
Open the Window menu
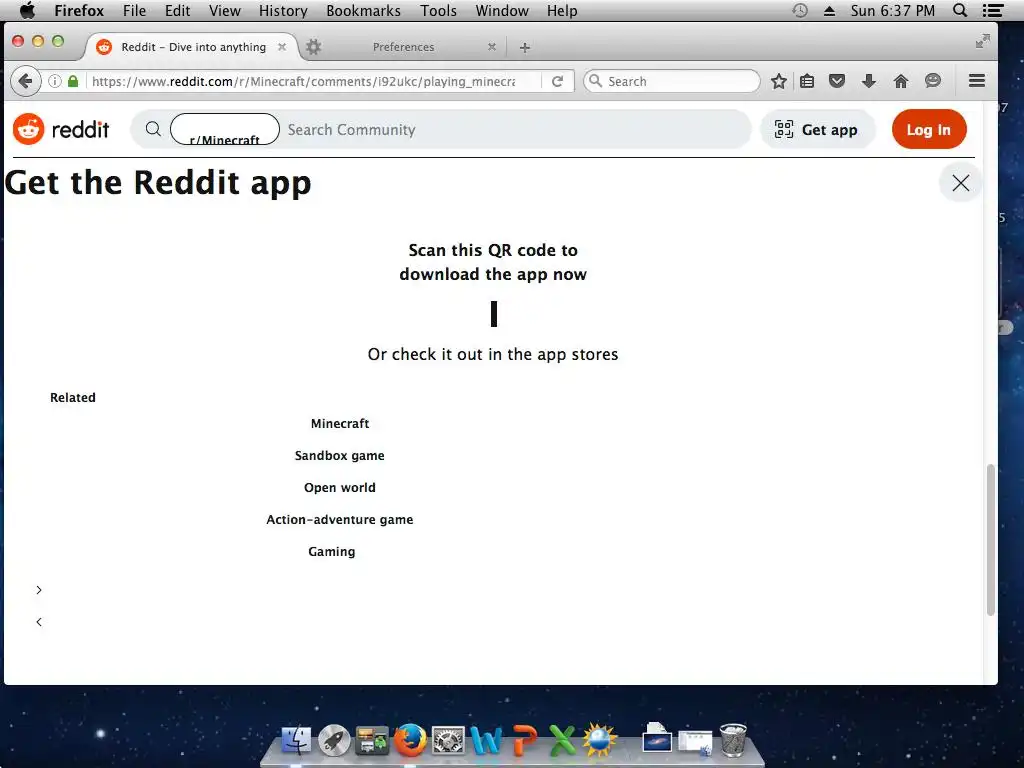(502, 10)
